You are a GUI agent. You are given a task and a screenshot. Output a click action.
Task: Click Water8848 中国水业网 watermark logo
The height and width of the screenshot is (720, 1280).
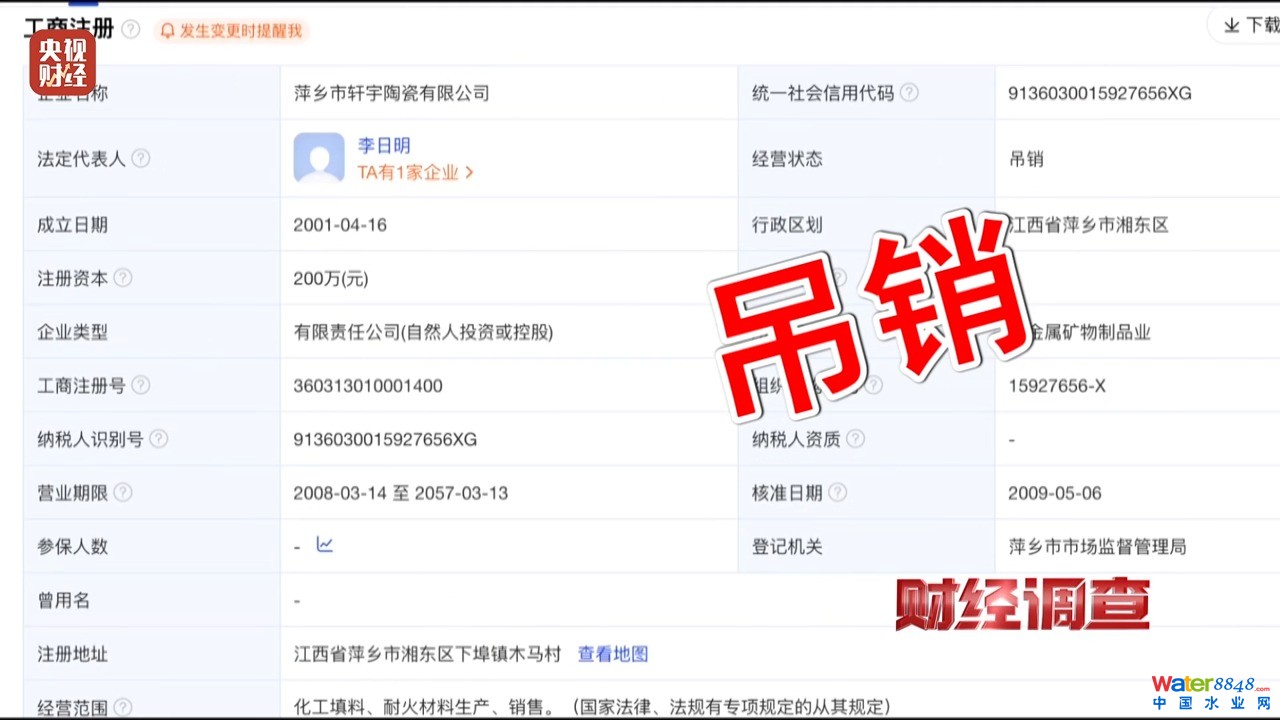pyautogui.click(x=1210, y=692)
